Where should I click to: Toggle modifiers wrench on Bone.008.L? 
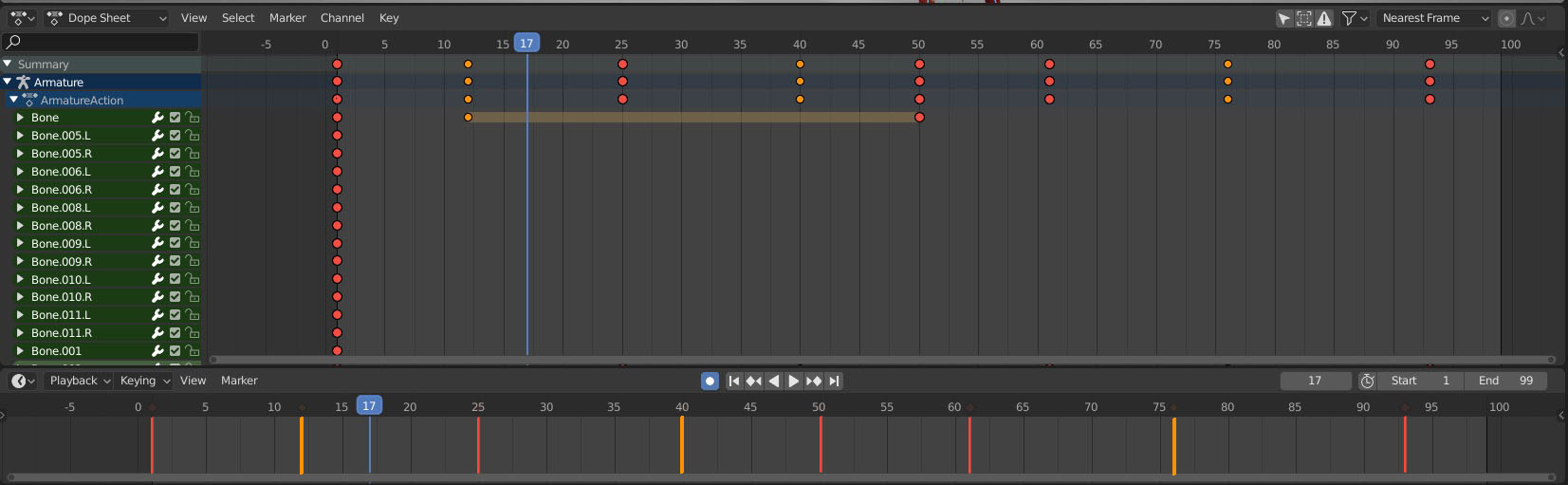(x=157, y=207)
